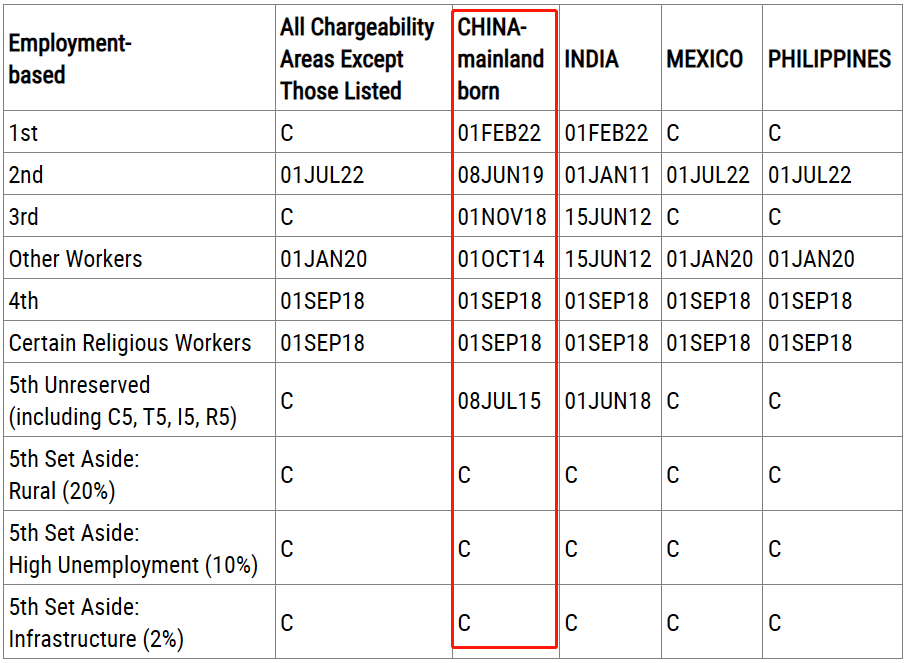Select the 01JAN11 date cell
The width and height of the screenshot is (906, 663).
point(607,175)
